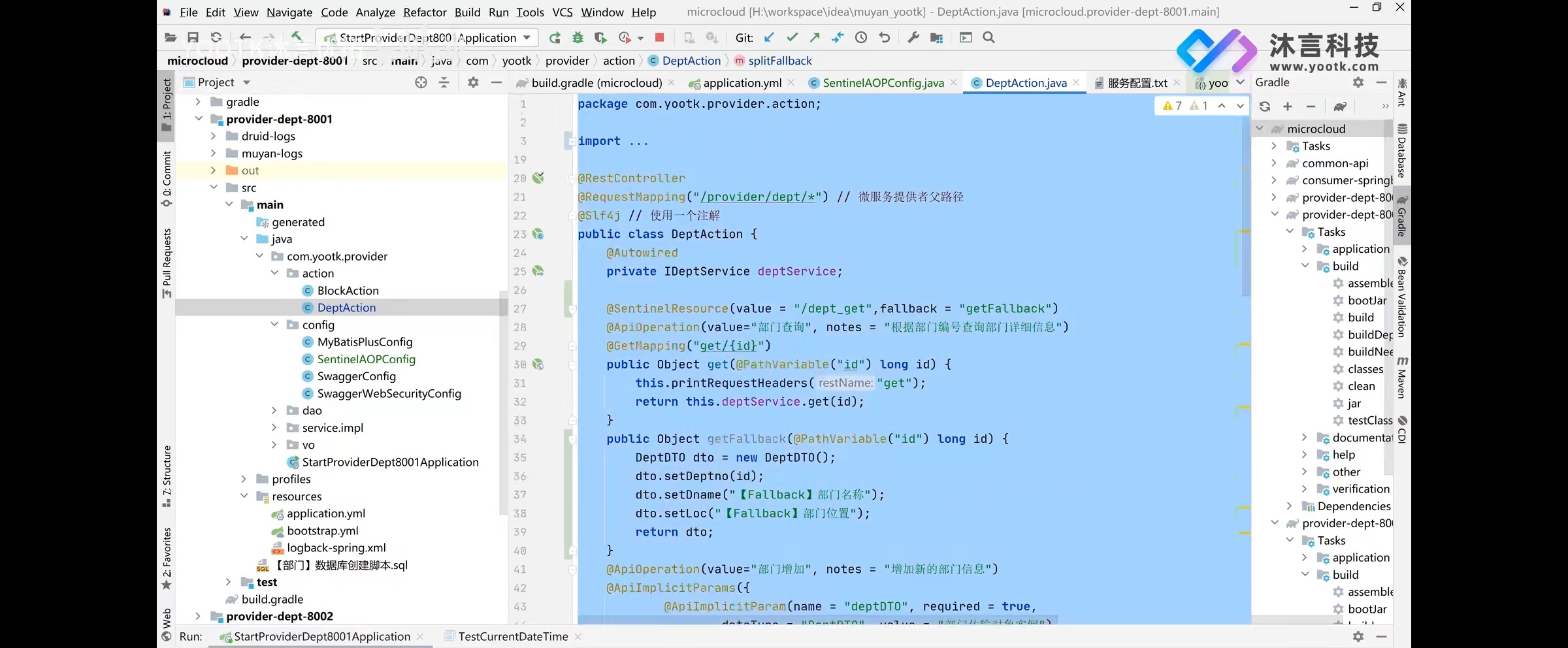This screenshot has width=1568, height=648.
Task: Toggle the Pull Requests tool window button
Action: pyautogui.click(x=167, y=263)
